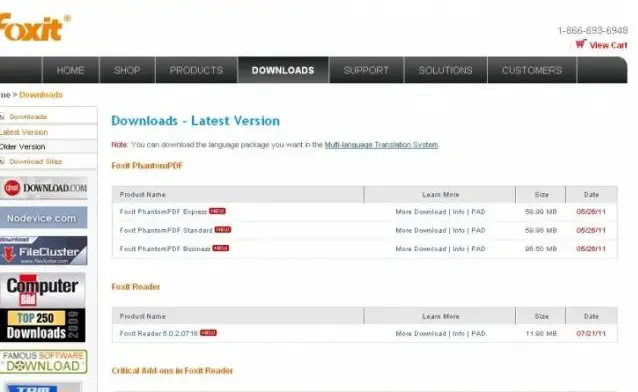Click PAD in the PhantomPDF Business row
The image size is (638, 392).
478,249
